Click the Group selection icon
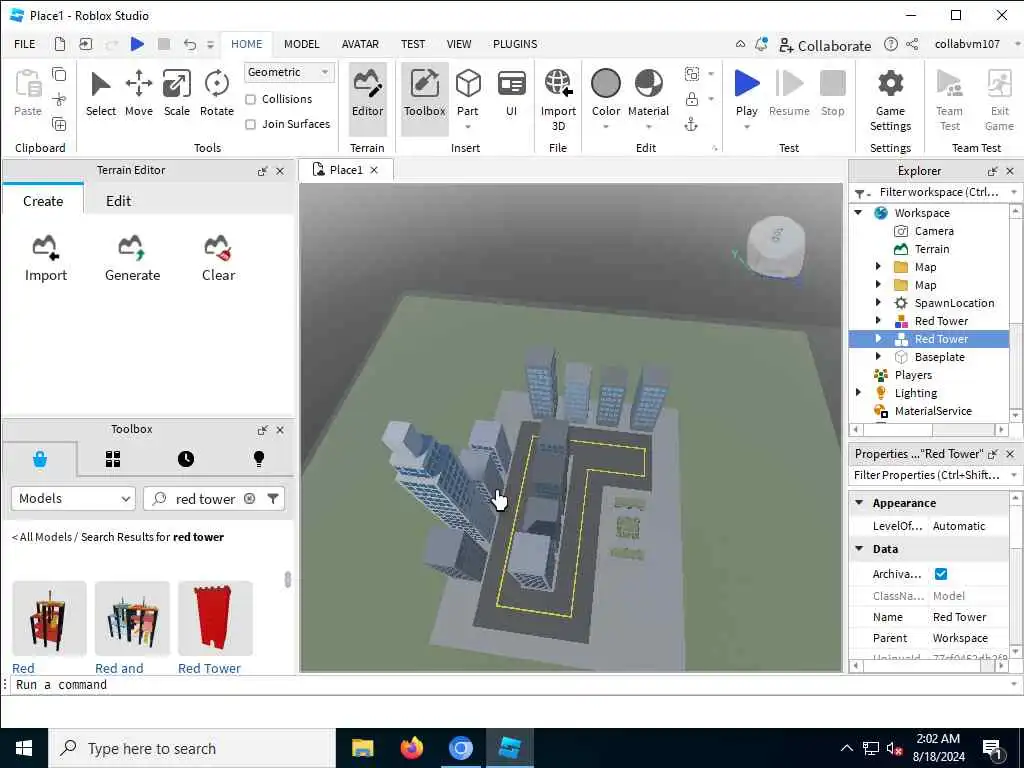This screenshot has width=1024, height=768. tap(692, 74)
